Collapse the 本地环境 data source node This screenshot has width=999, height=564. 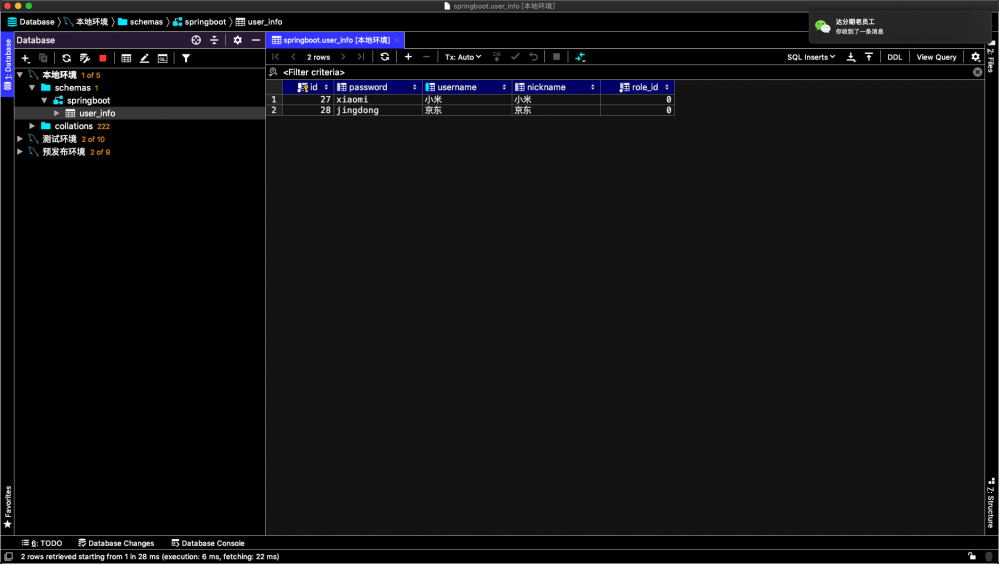20,75
